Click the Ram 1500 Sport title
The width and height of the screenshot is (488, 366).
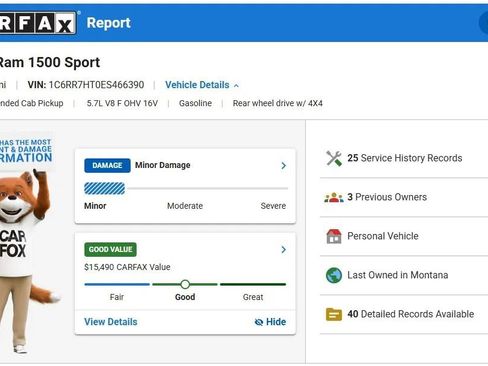49,63
